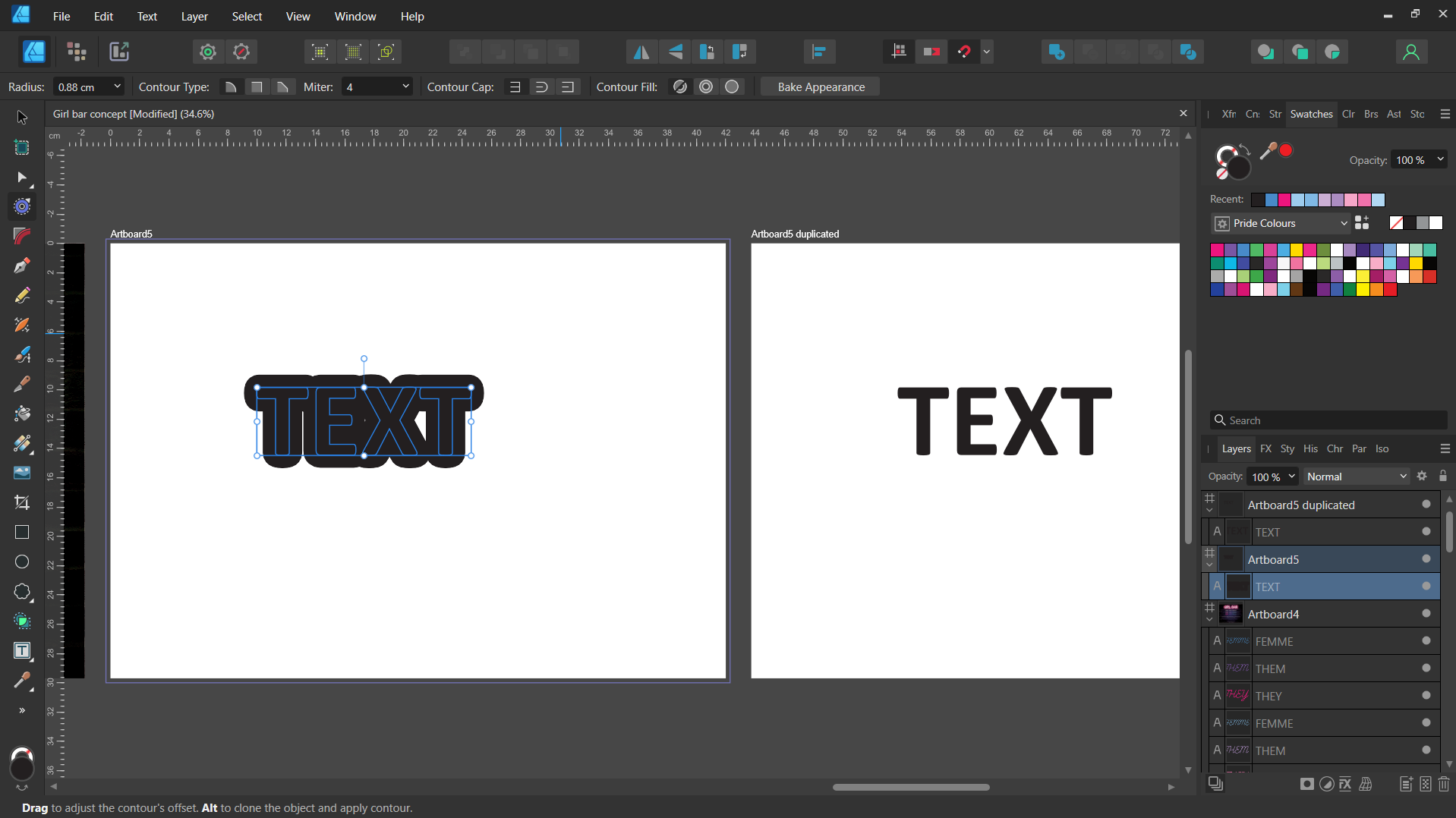The image size is (1456, 818).
Task: Hide the THEY layer
Action: (x=1426, y=696)
